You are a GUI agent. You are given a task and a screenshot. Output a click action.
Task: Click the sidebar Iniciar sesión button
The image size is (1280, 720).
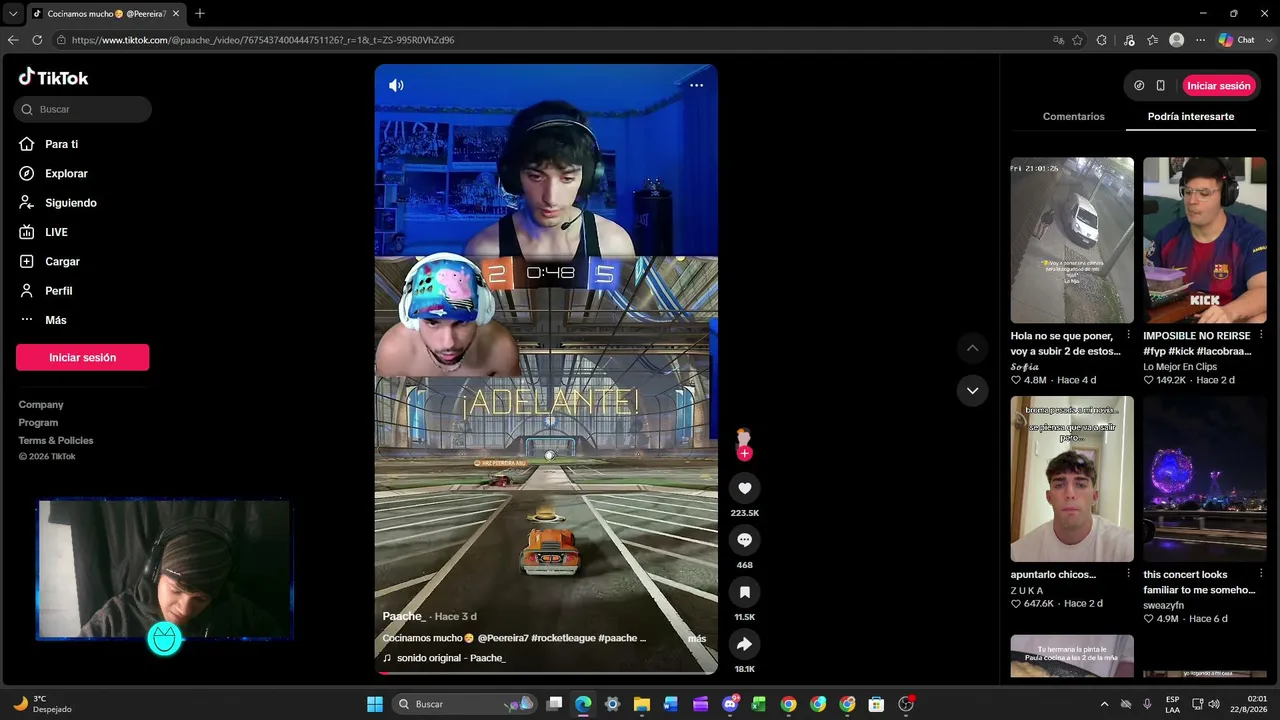82,357
